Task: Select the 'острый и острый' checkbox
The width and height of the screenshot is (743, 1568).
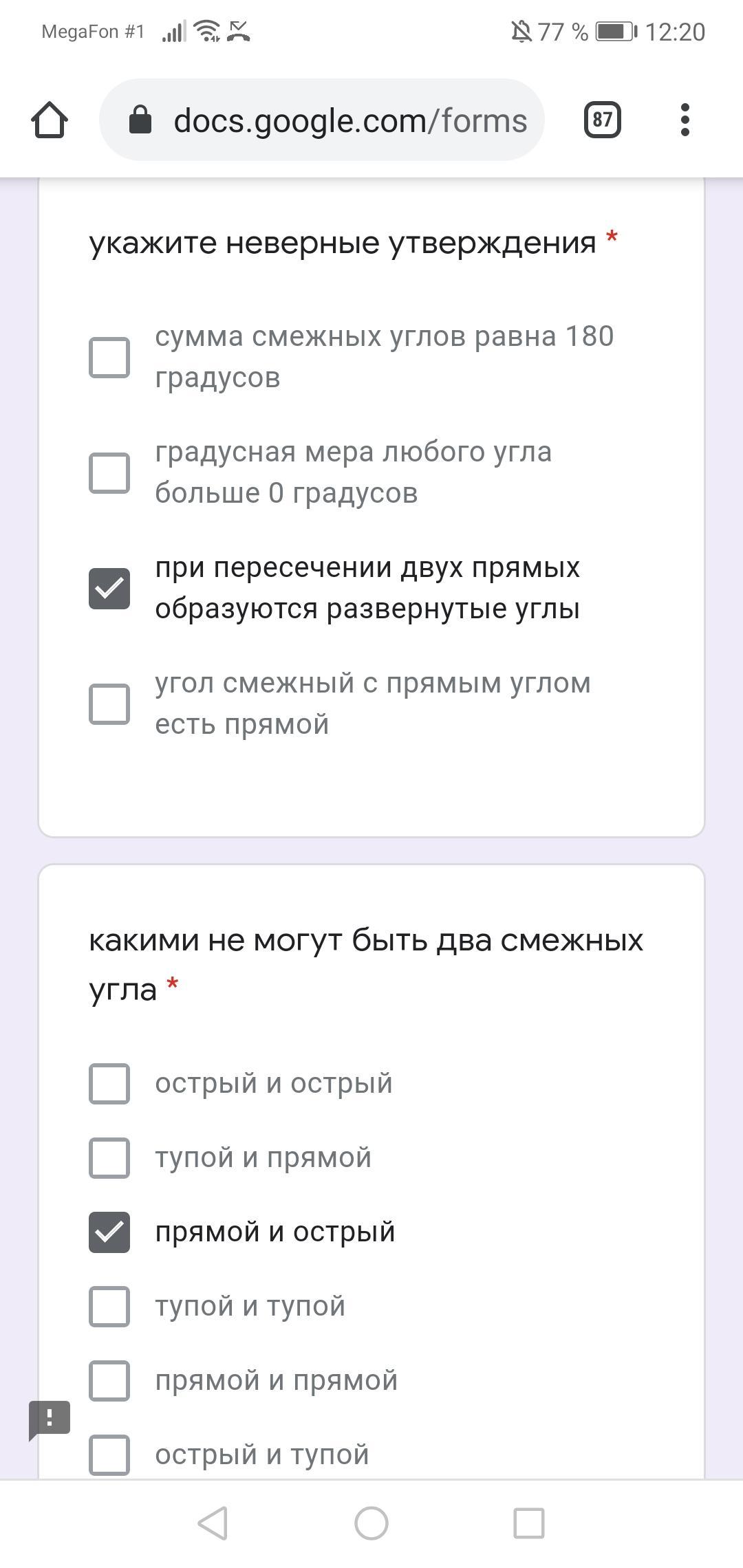Action: click(x=109, y=1084)
